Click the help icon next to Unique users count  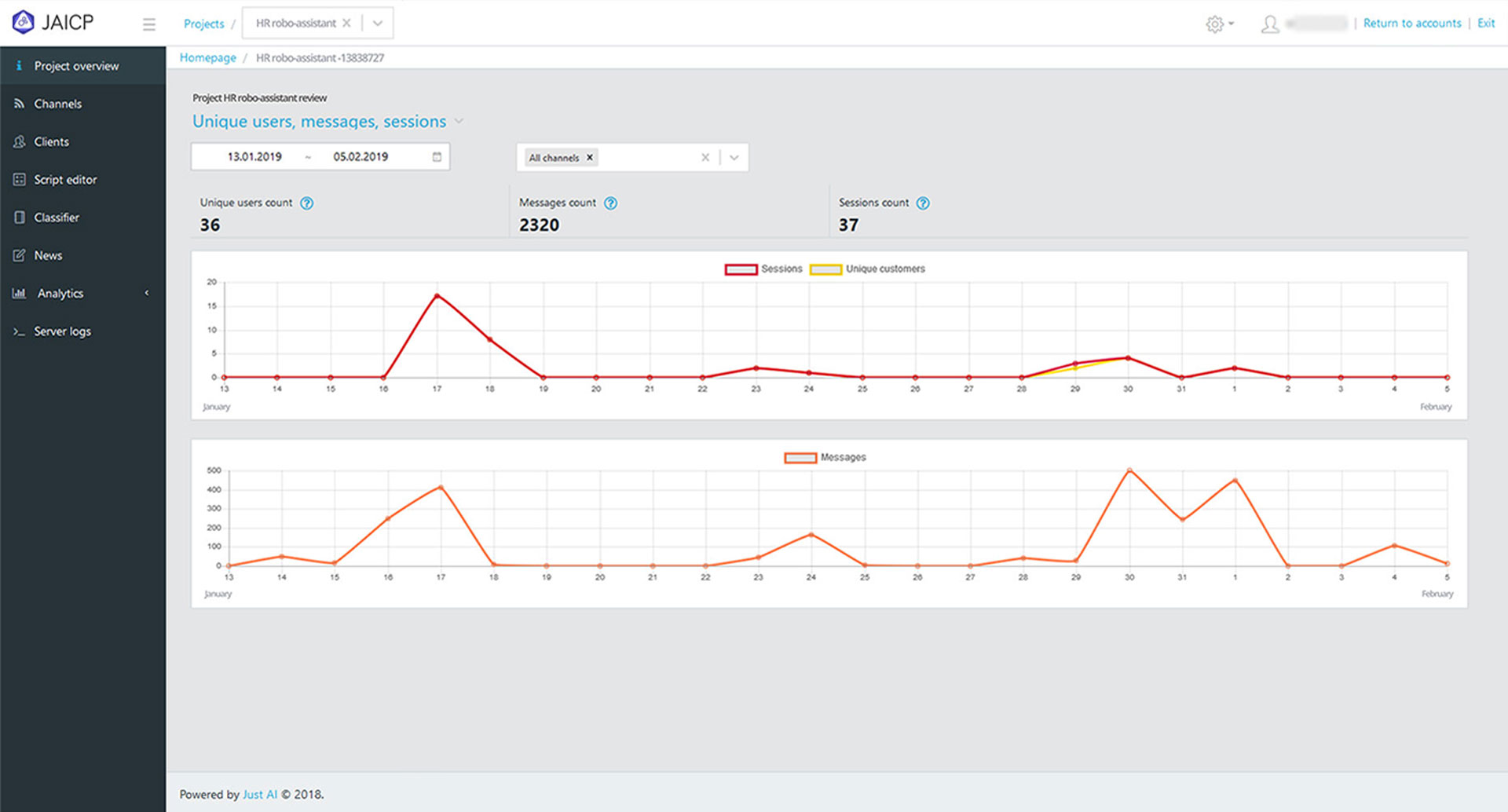click(307, 203)
